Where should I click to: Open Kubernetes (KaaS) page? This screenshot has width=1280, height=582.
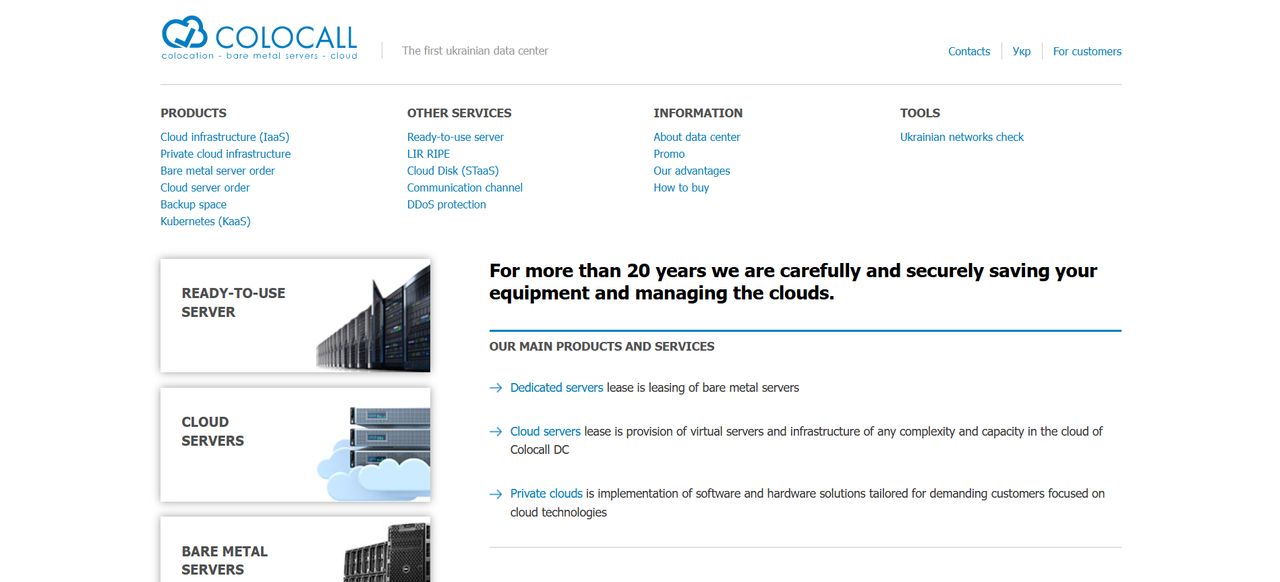click(205, 222)
